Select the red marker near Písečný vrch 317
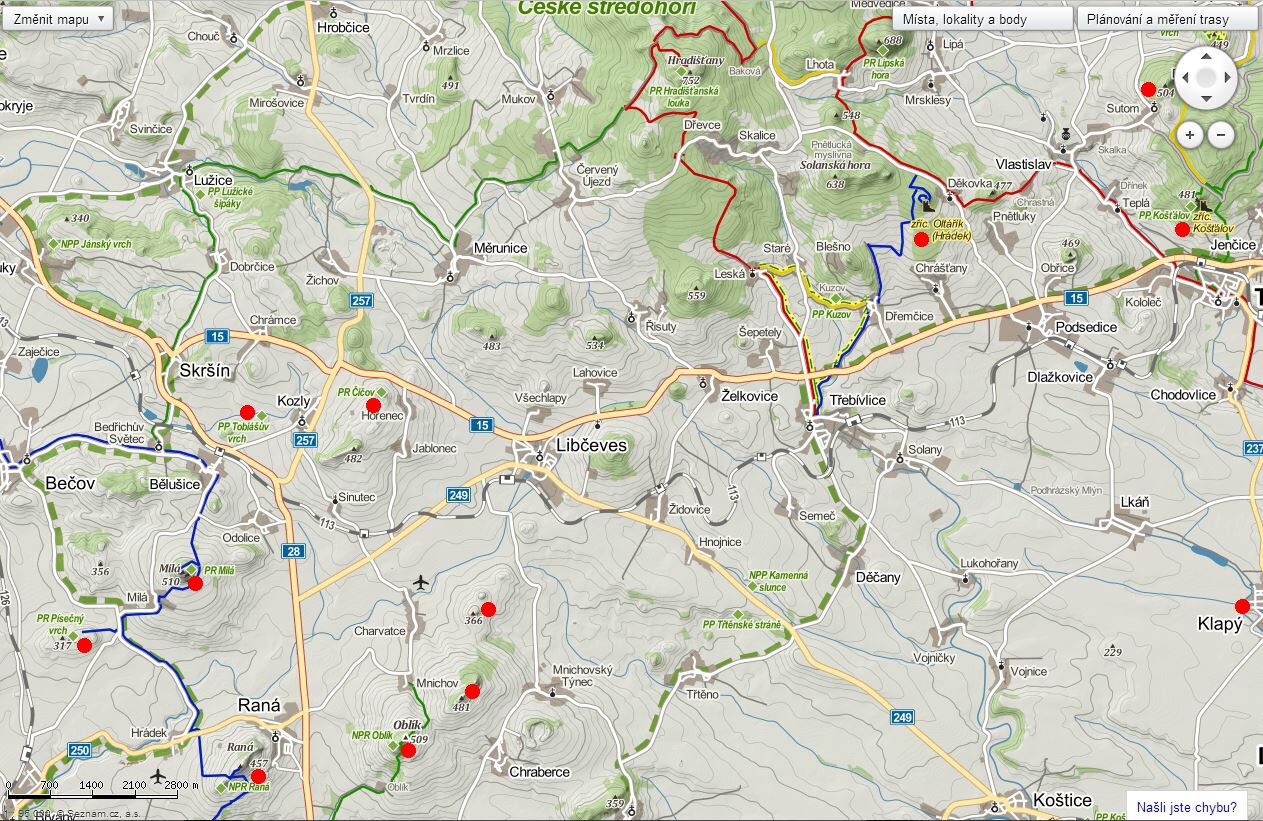Screen dimensions: 1263x821 84,645
